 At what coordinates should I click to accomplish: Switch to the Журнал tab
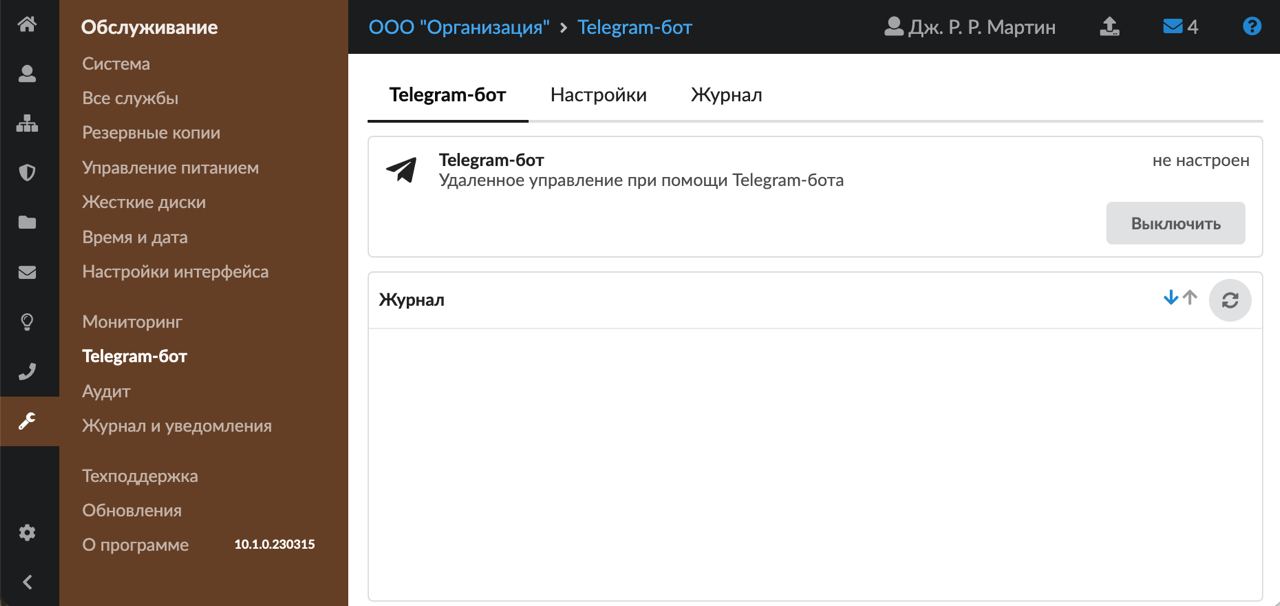point(726,95)
